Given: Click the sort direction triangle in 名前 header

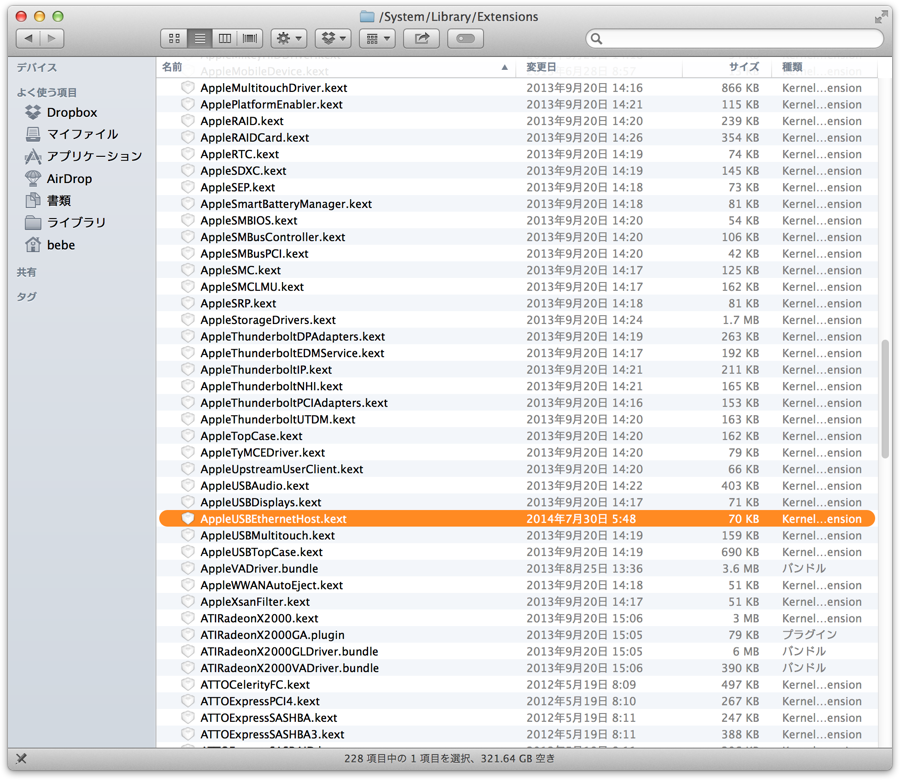Looking at the screenshot, I should point(505,67).
